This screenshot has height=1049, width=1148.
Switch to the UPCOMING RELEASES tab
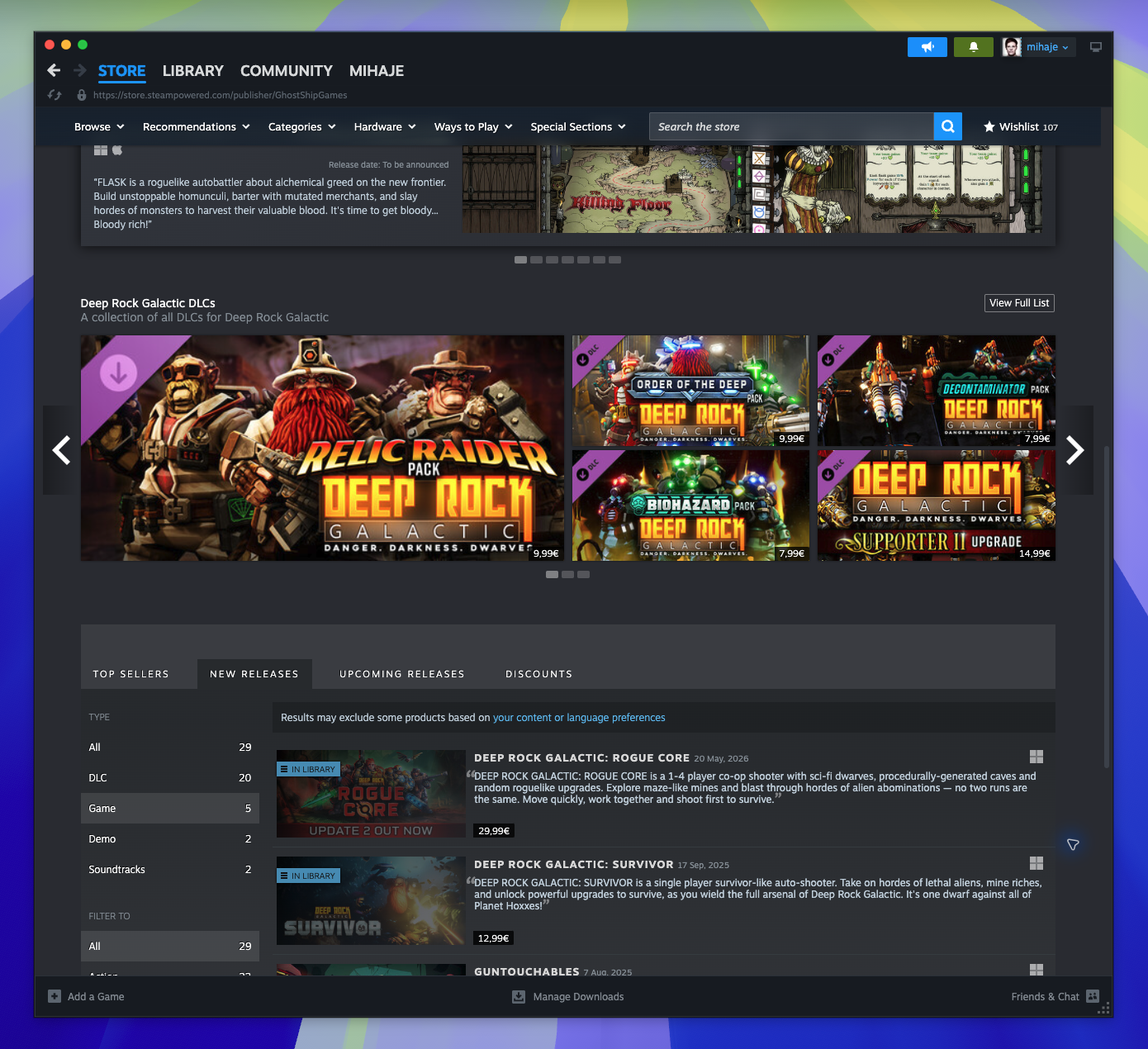coord(402,674)
